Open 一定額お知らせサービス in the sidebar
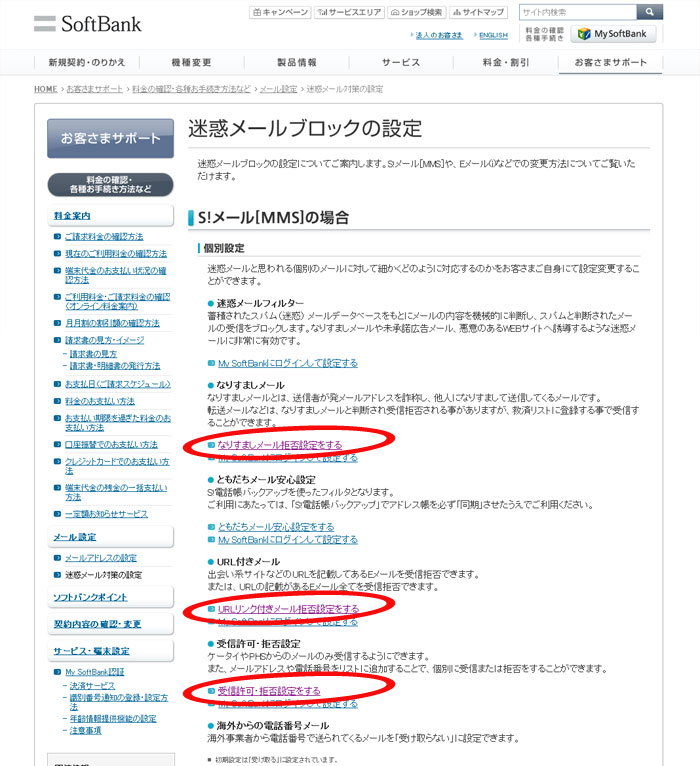 click(x=106, y=514)
